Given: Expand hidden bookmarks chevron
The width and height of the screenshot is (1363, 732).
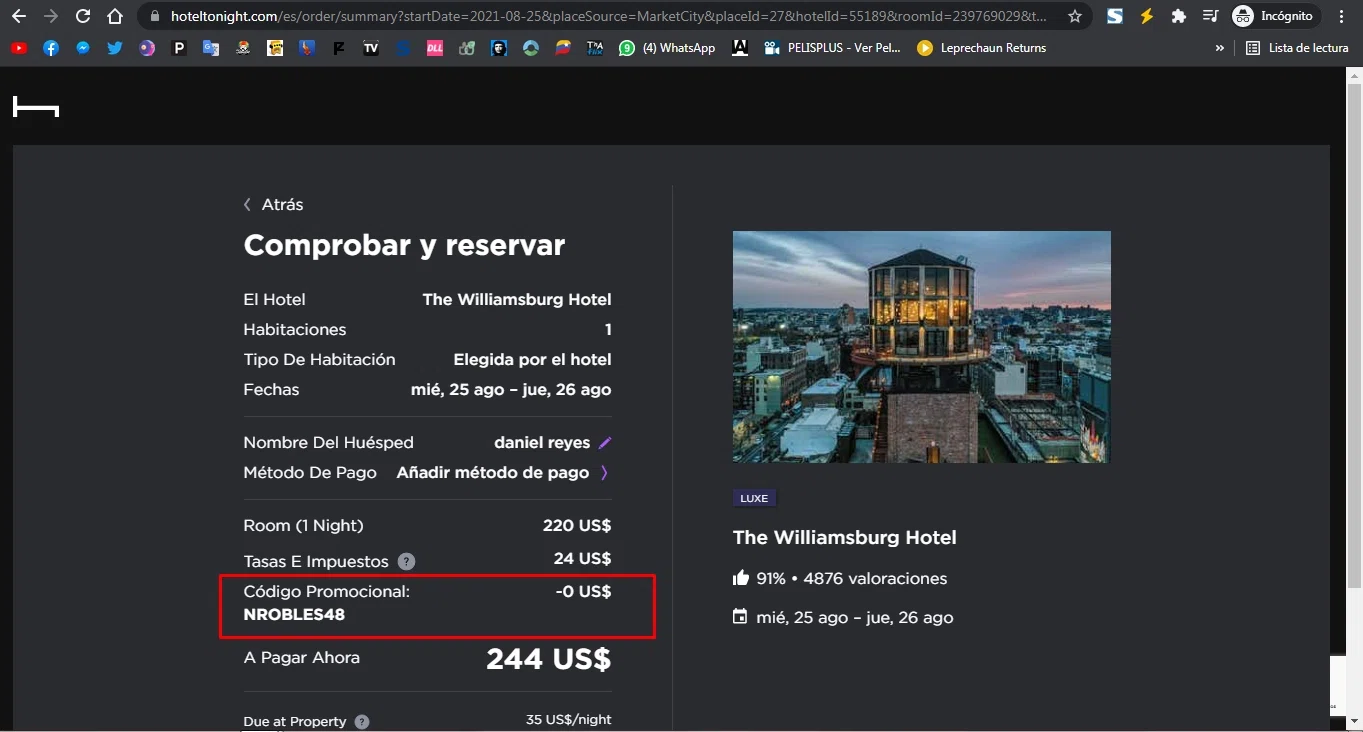Looking at the screenshot, I should [1219, 48].
